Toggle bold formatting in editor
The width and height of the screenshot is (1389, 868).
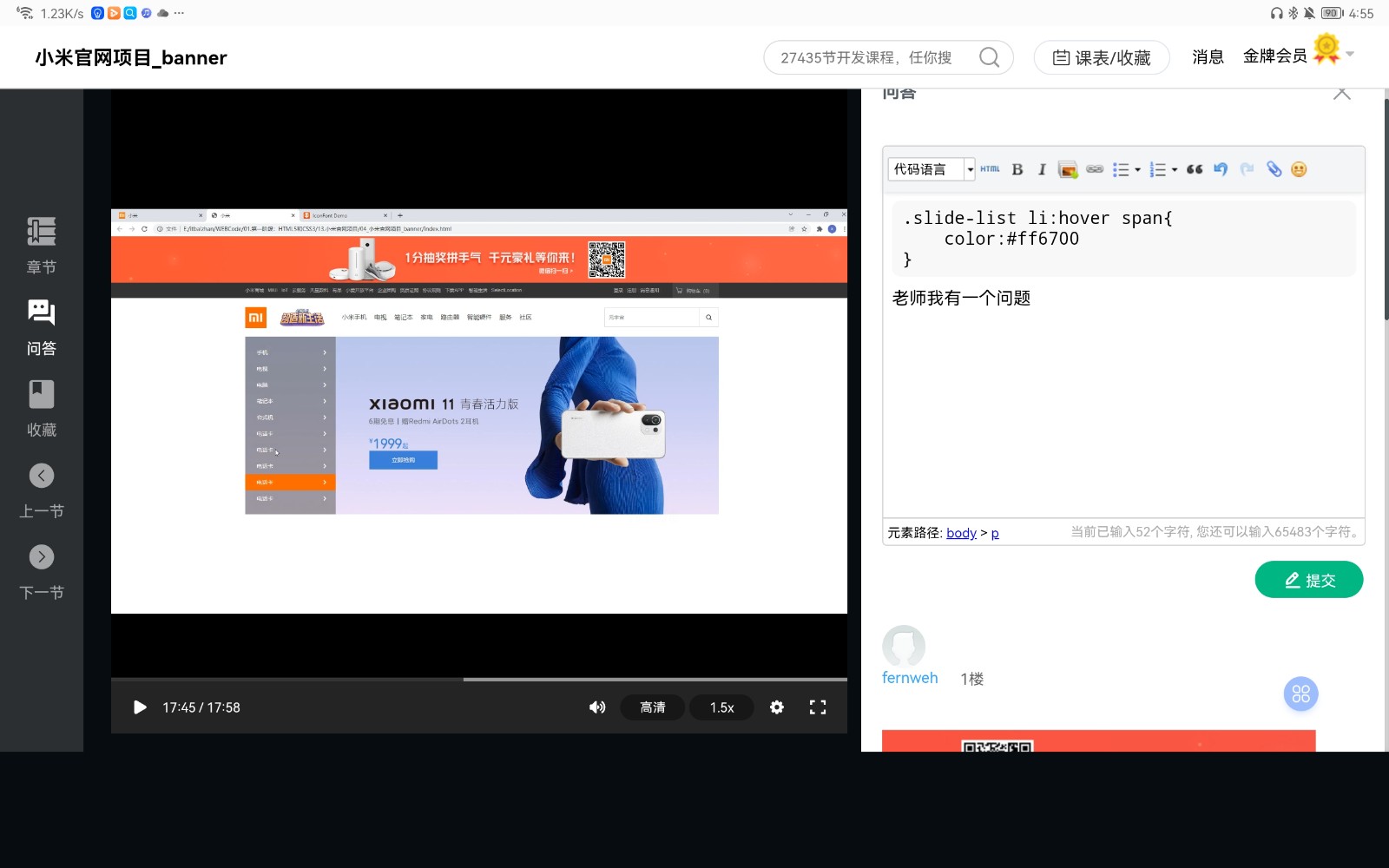tap(1017, 169)
